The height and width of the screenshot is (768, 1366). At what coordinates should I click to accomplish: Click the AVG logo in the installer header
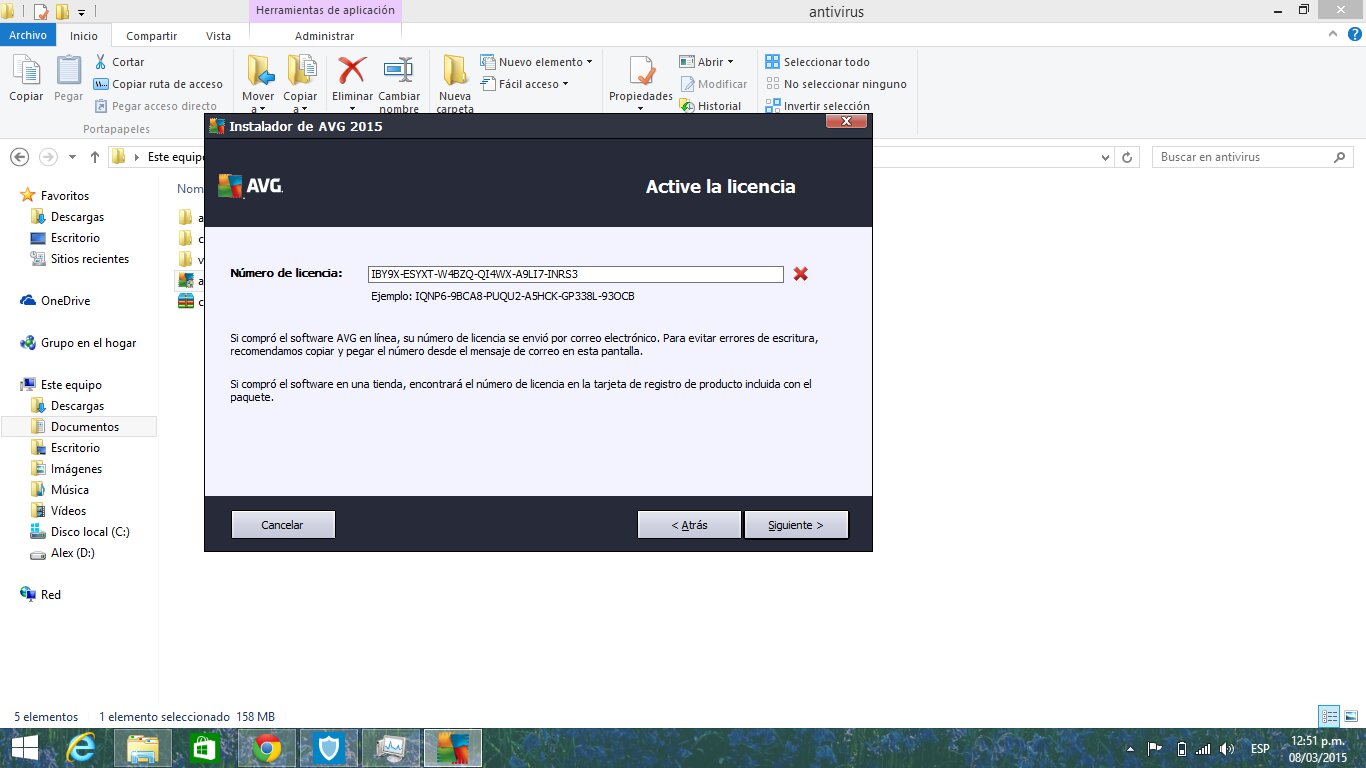[250, 185]
